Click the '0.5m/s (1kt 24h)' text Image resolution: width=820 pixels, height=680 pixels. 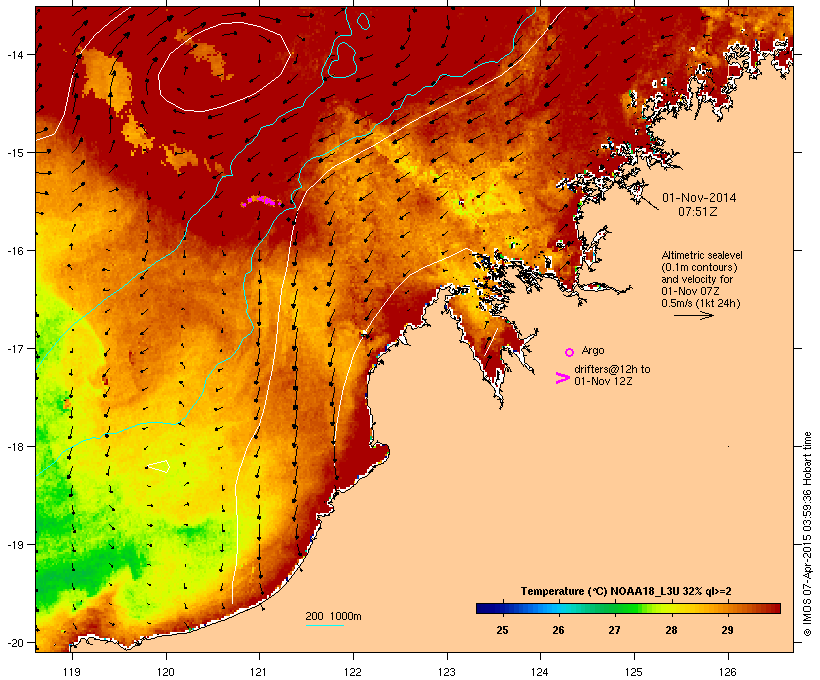click(701, 303)
